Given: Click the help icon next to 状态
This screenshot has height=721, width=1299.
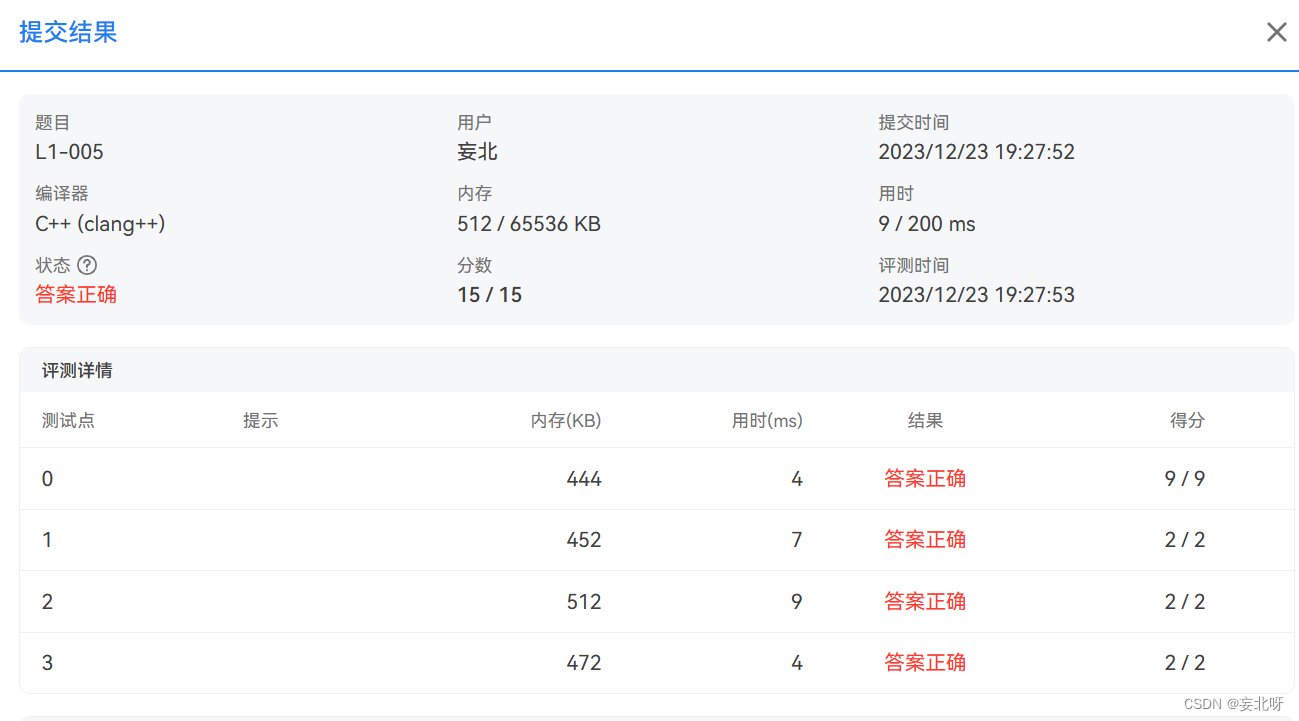Looking at the screenshot, I should point(87,265).
